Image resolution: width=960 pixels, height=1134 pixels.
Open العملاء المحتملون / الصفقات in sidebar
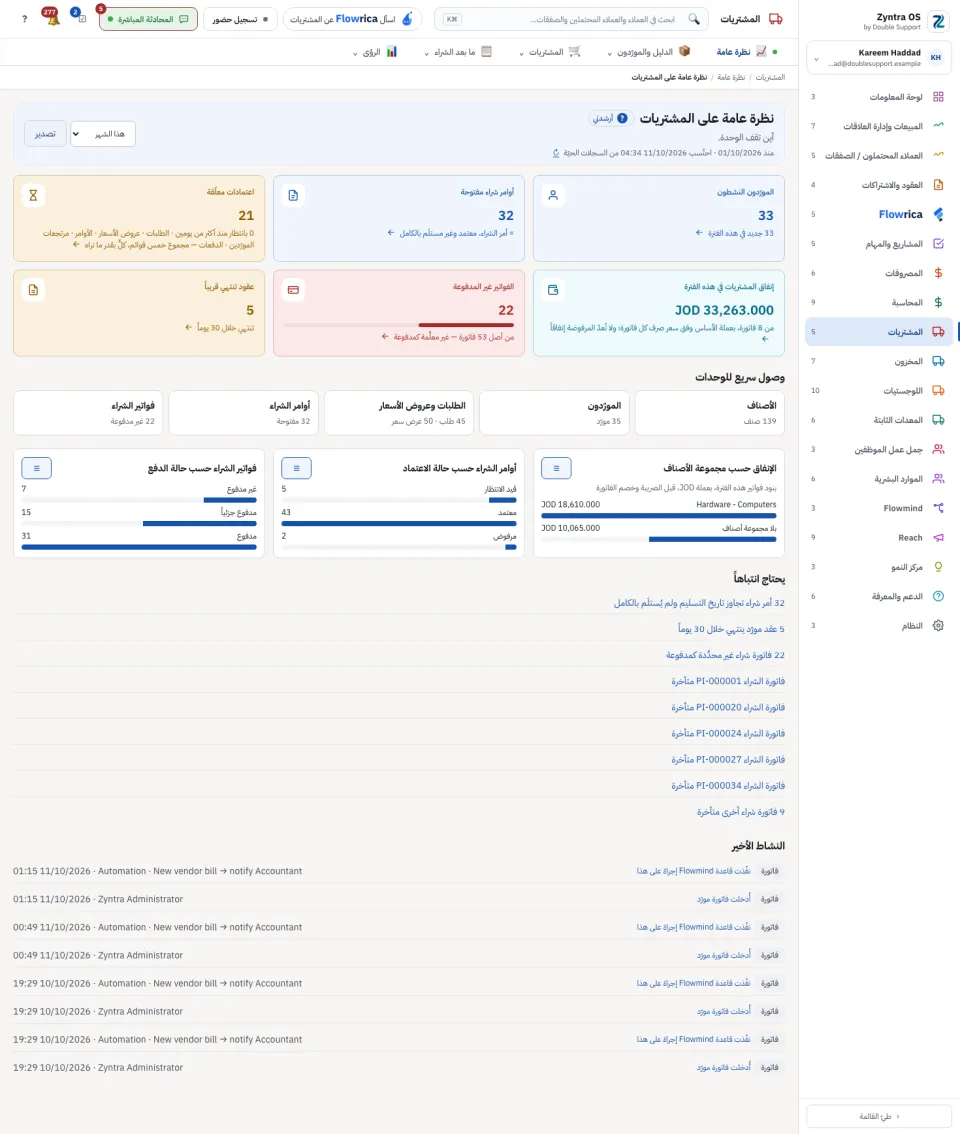(x=878, y=155)
